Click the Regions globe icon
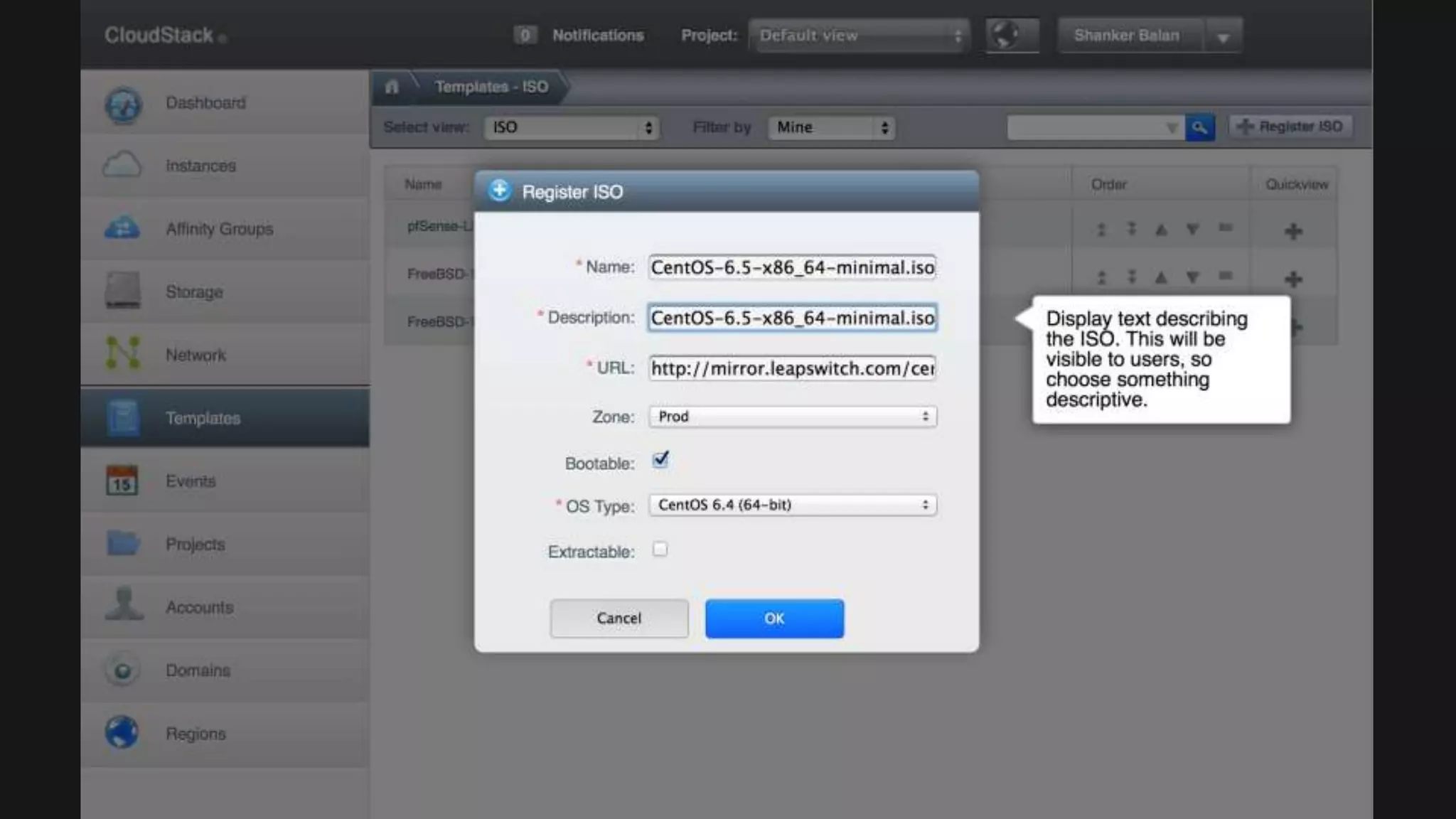The height and width of the screenshot is (819, 1456). 122,732
